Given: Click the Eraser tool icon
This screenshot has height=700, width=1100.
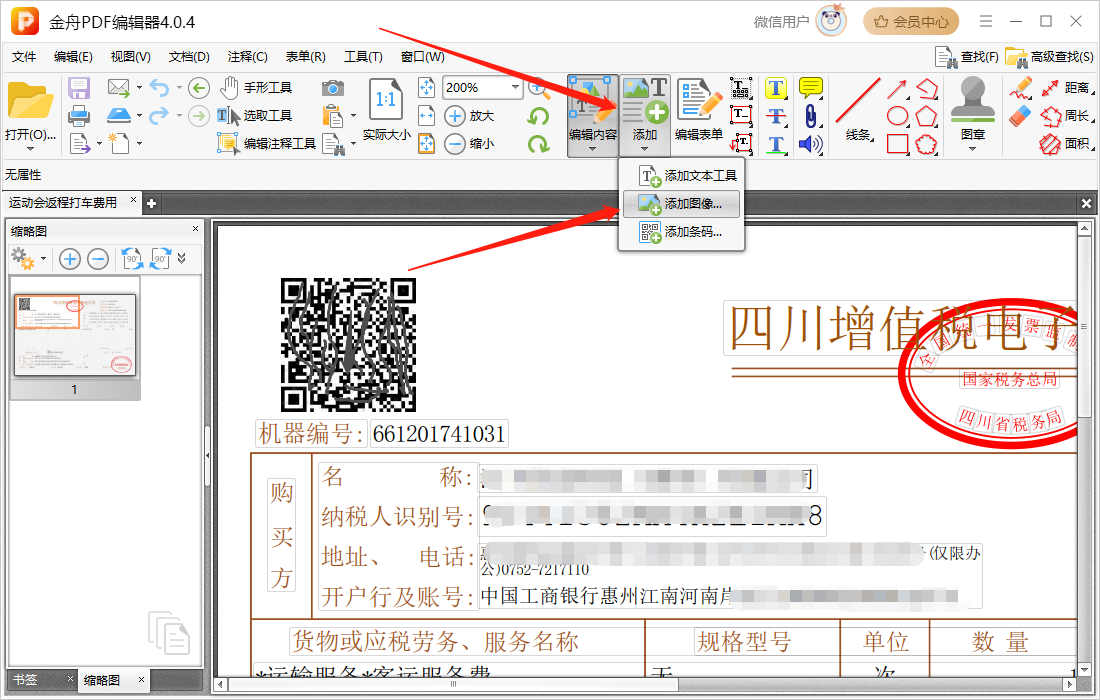Looking at the screenshot, I should click(1021, 116).
